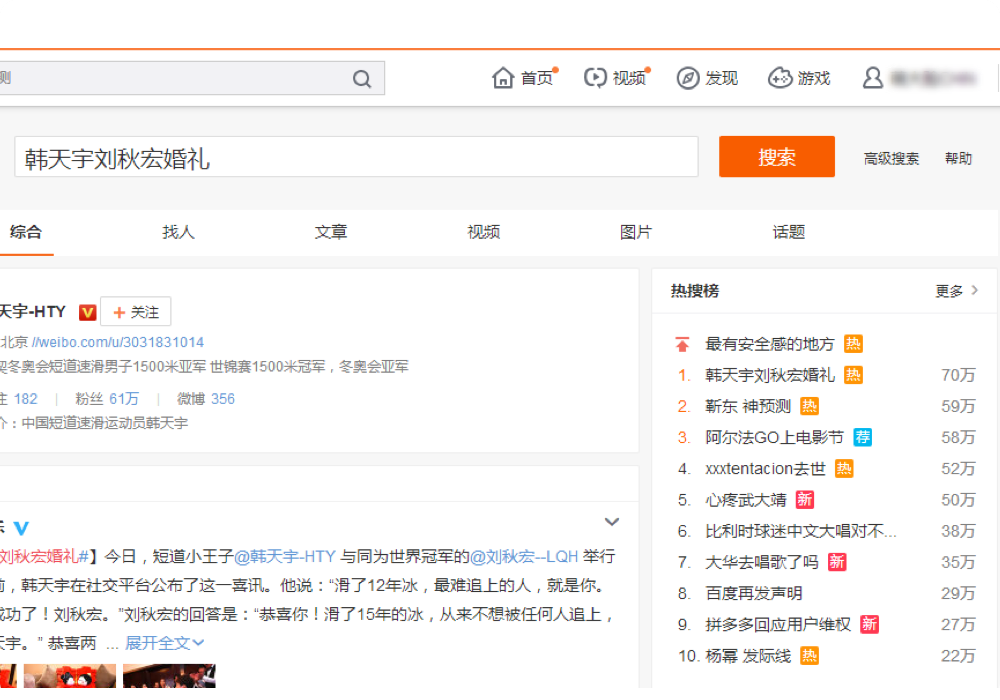Open hot search item xxxtentacion去世
This screenshot has width=1000, height=700.
click(x=765, y=469)
